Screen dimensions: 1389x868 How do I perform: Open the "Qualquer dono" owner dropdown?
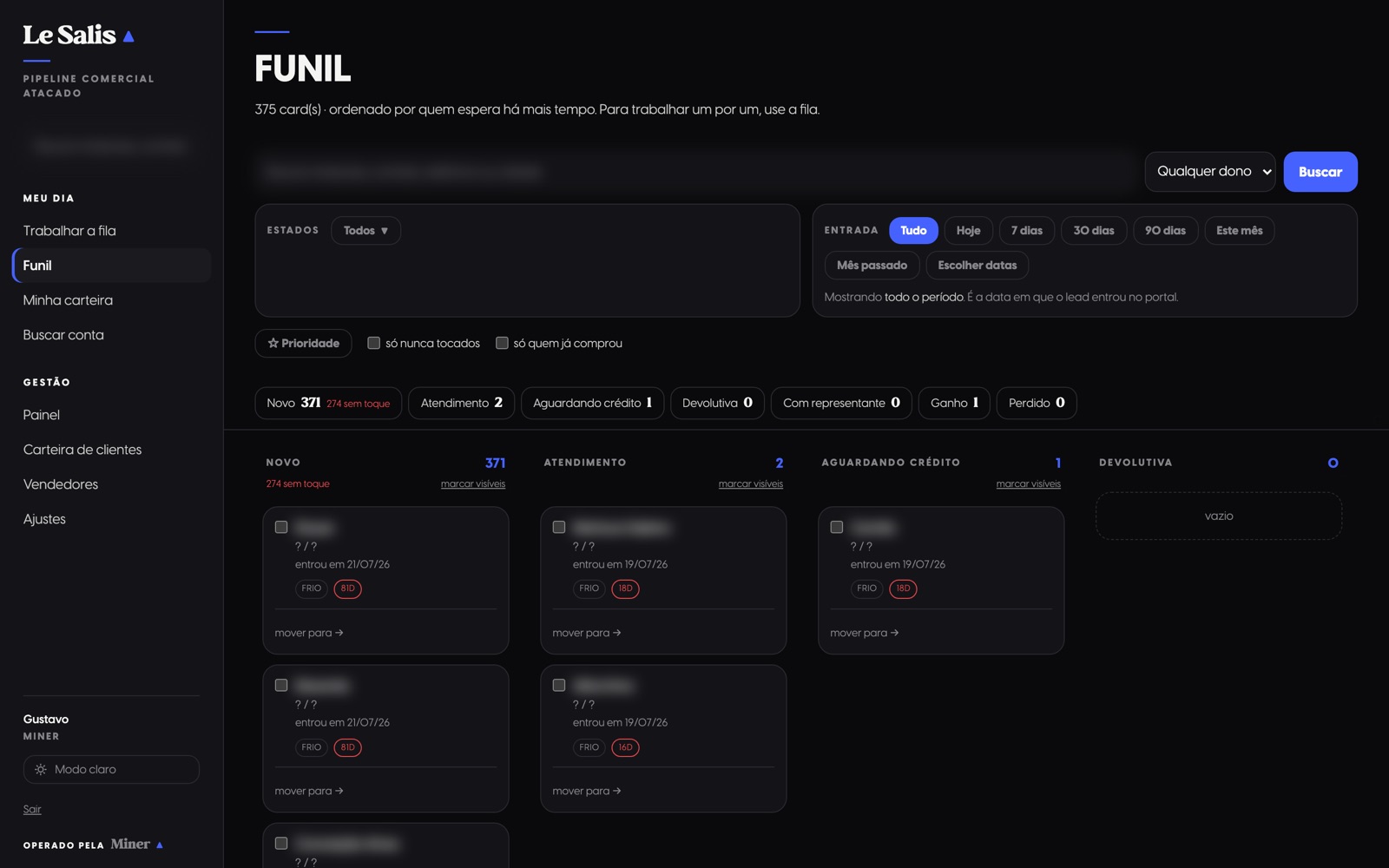click(1210, 172)
